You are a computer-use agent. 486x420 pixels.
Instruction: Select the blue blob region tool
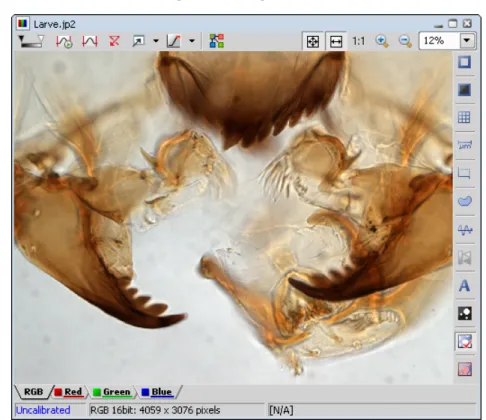click(464, 201)
